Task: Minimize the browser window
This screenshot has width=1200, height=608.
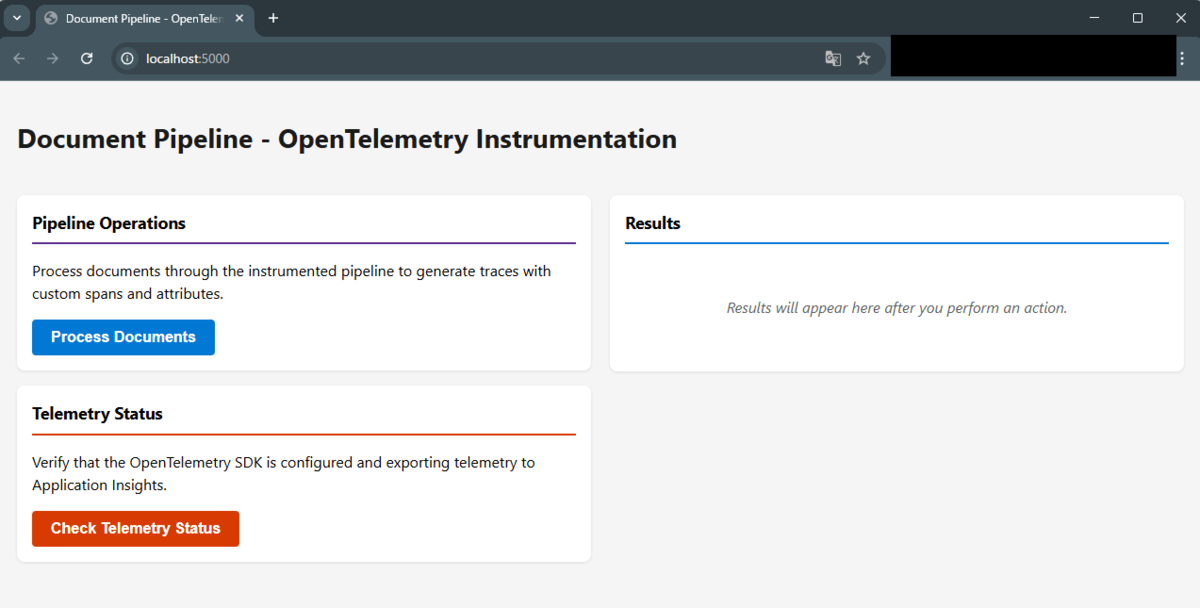Action: (x=1093, y=18)
